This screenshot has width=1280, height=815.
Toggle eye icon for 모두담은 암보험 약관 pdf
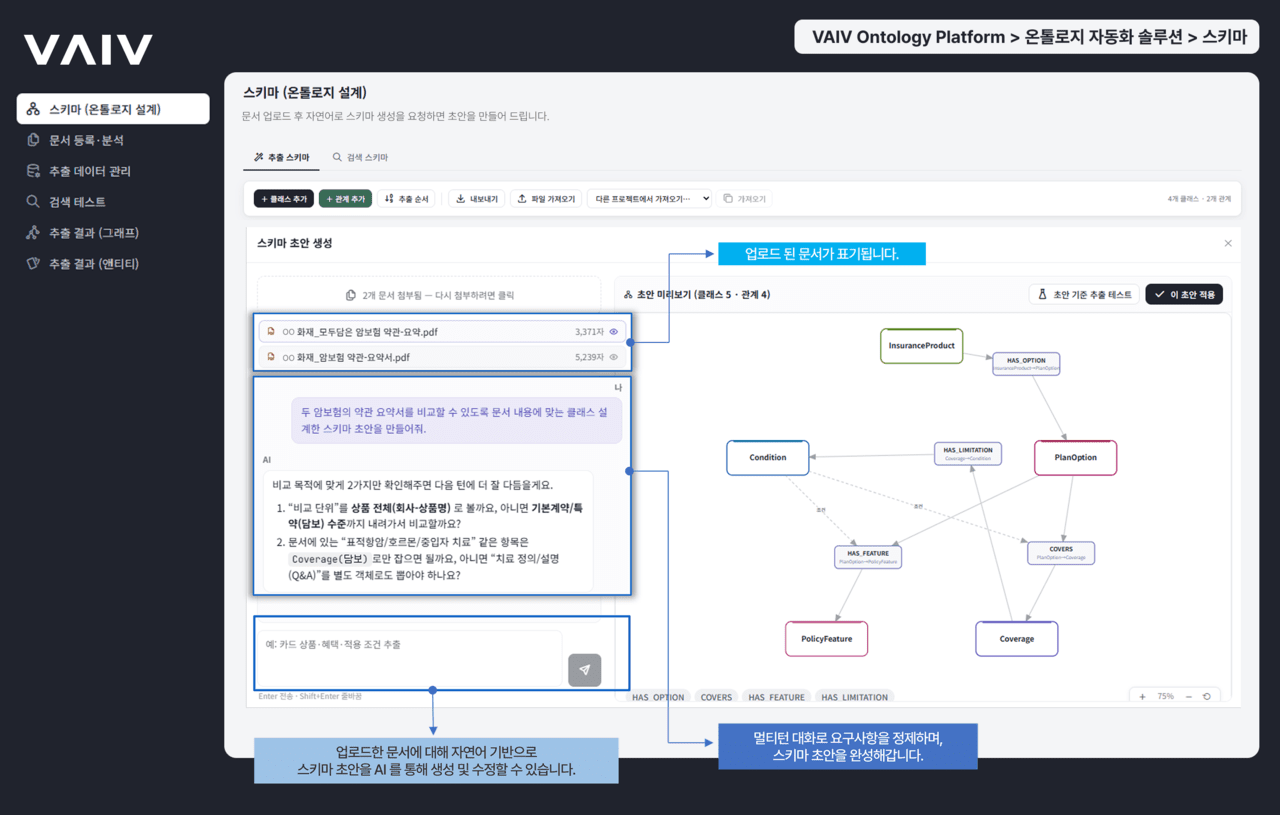614,332
